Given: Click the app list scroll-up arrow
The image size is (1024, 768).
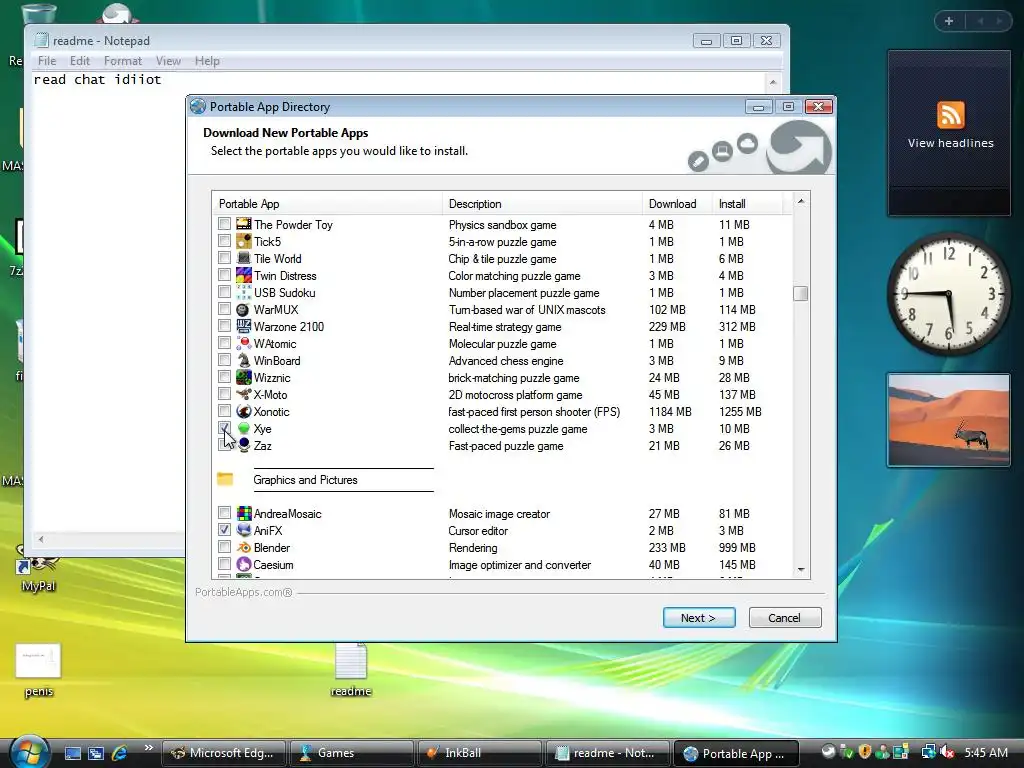Looking at the screenshot, I should tap(801, 202).
